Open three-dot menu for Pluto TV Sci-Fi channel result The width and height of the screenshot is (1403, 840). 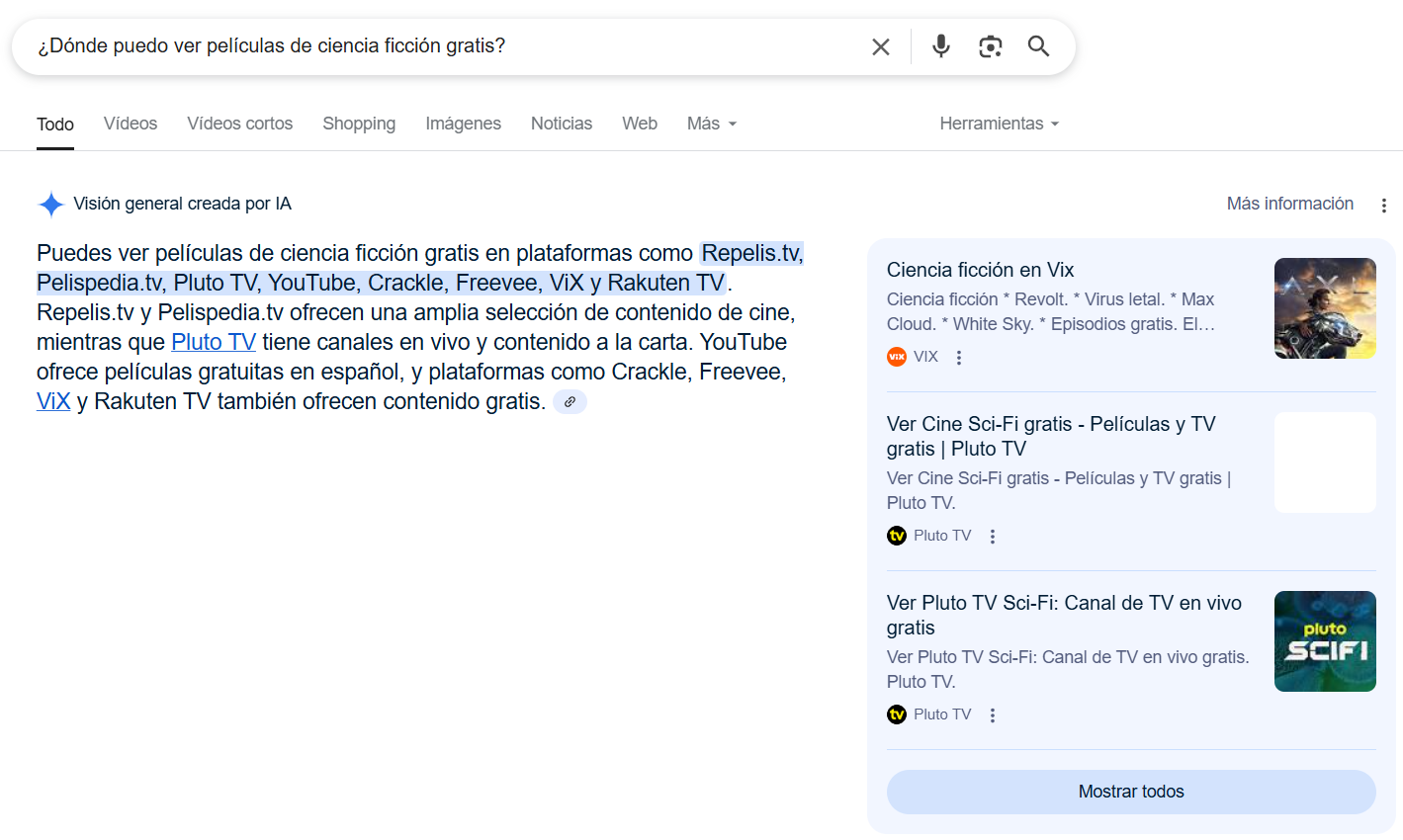[x=993, y=715]
